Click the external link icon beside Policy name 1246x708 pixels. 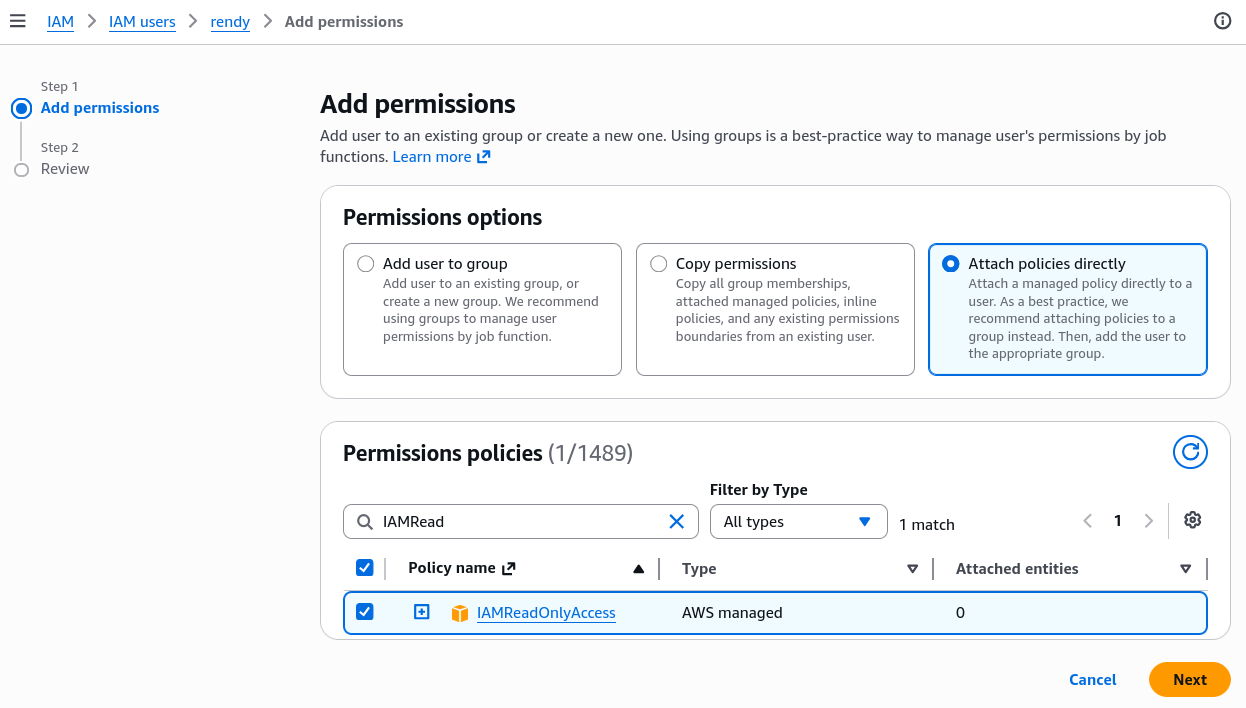508,568
